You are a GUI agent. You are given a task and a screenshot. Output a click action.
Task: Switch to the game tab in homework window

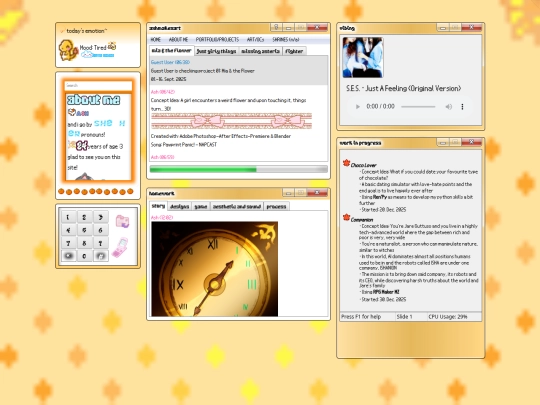(x=201, y=207)
